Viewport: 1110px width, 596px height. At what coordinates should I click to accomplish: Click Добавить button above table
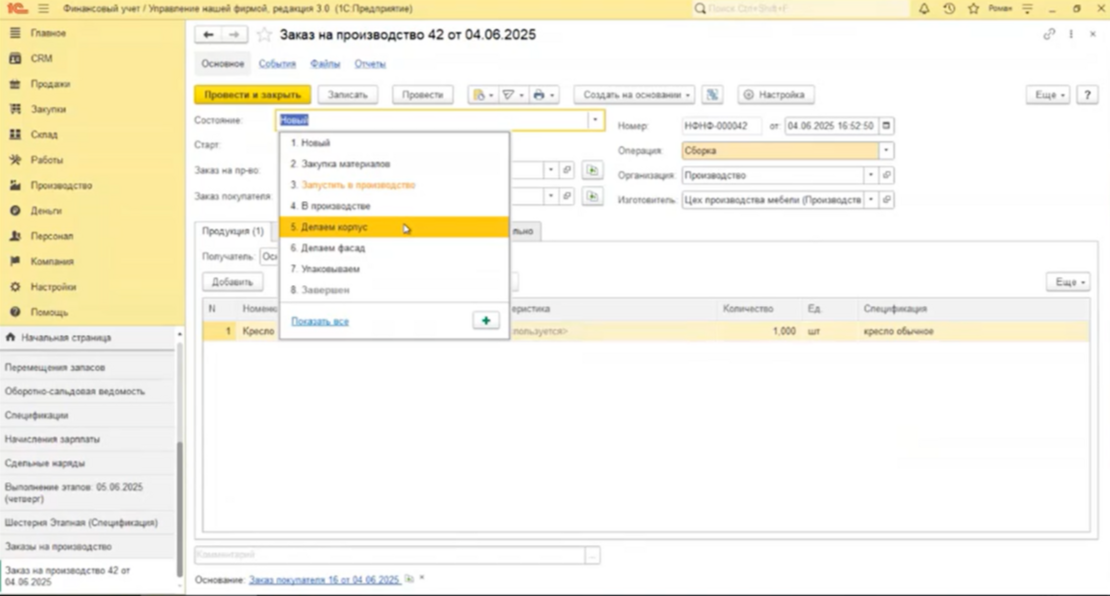232,282
